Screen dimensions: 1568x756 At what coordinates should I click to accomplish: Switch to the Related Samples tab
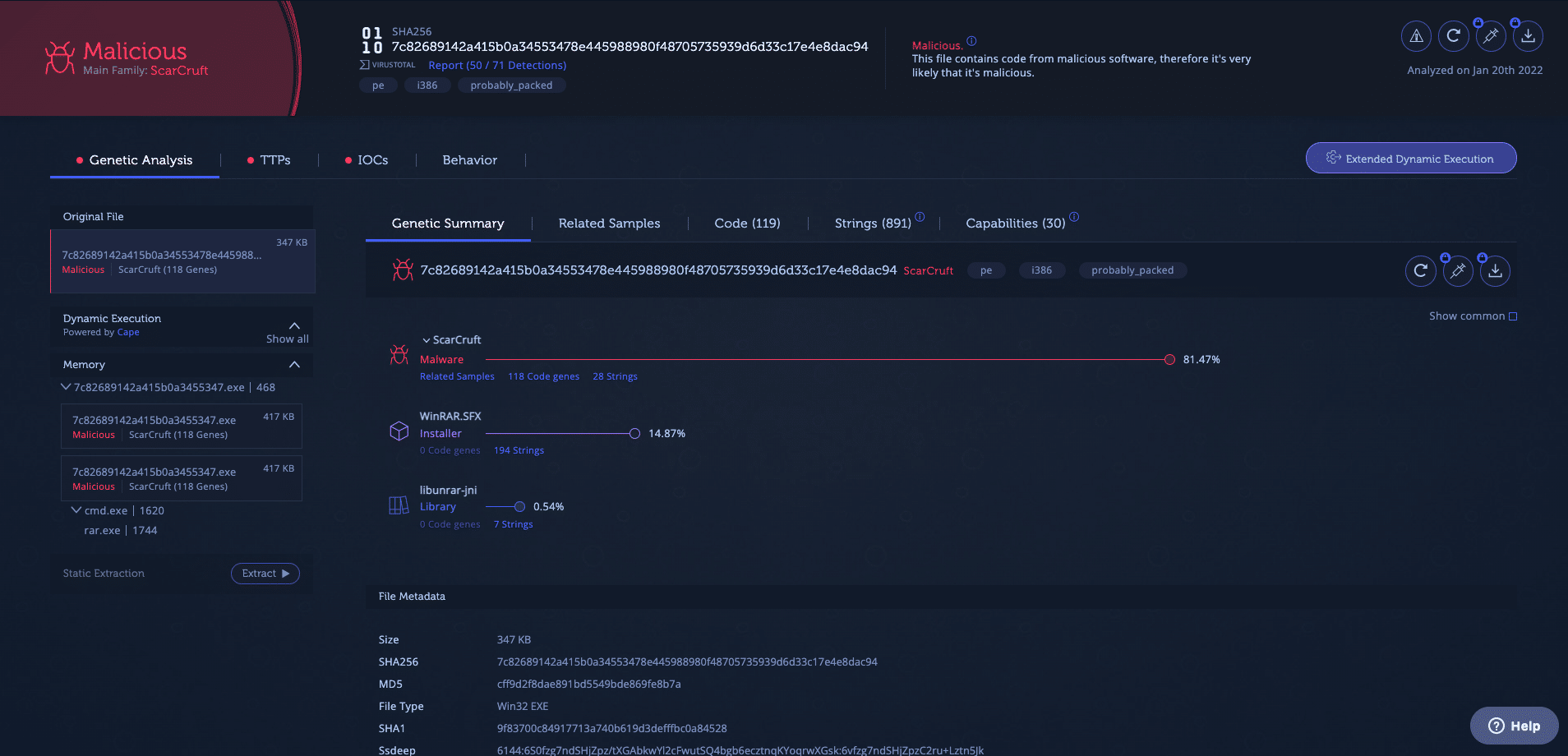pos(609,223)
